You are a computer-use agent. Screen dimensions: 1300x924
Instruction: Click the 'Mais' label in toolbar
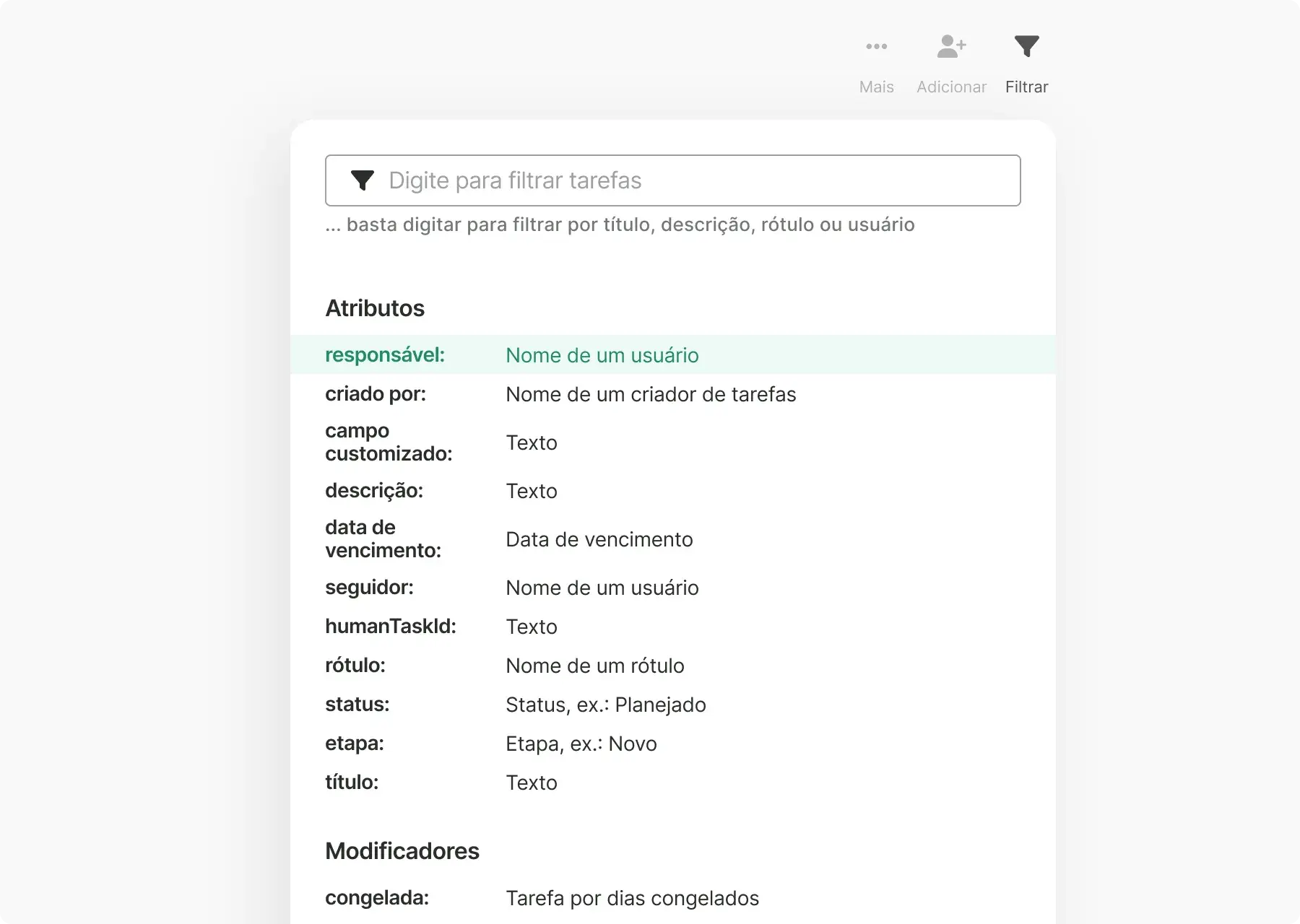(876, 87)
